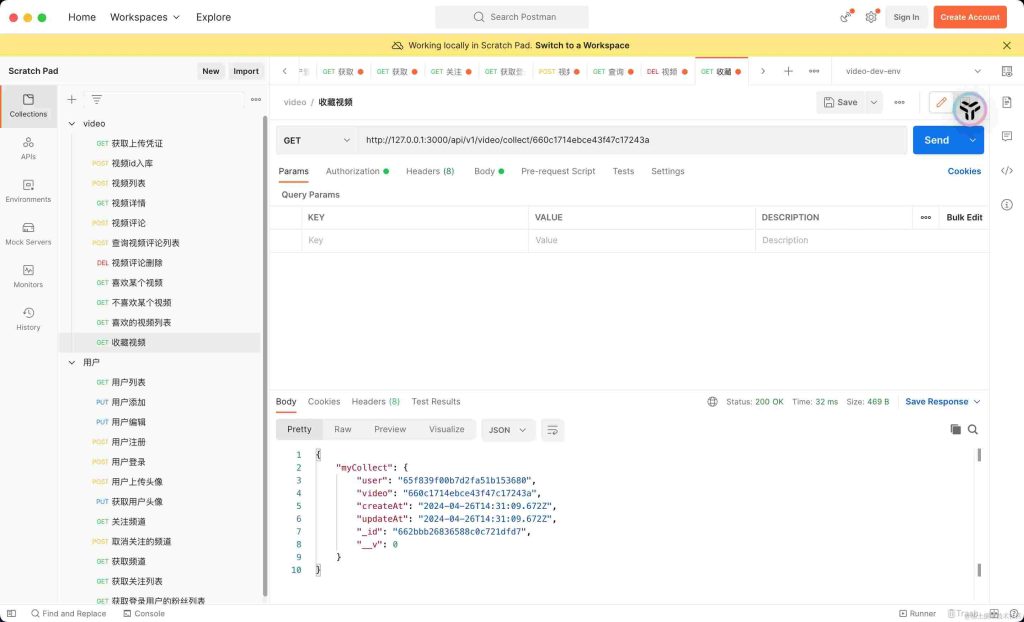Switch to the Authorization tab
Image resolution: width=1024 pixels, height=622 pixels.
coord(352,171)
